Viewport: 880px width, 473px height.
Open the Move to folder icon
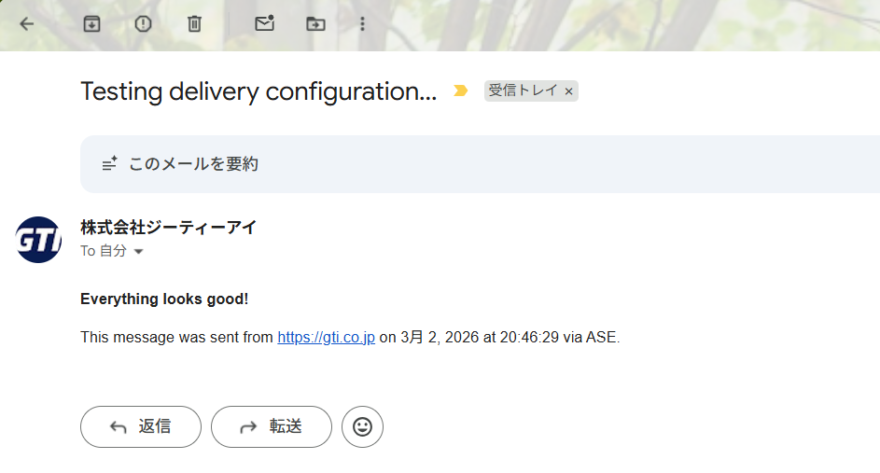(316, 23)
